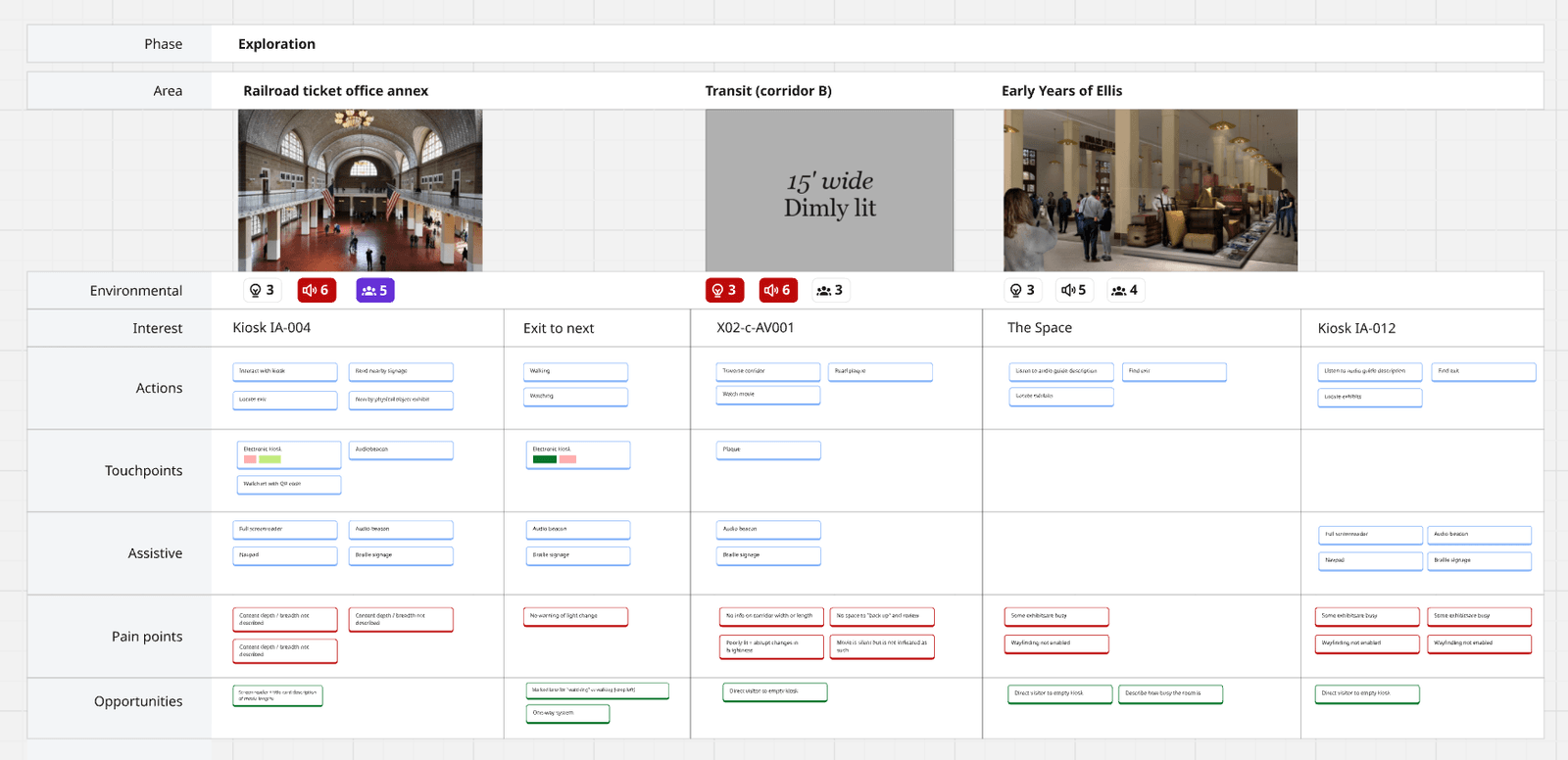
Task: Select the crowd level 3 badge under Transit corridor
Action: (830, 290)
